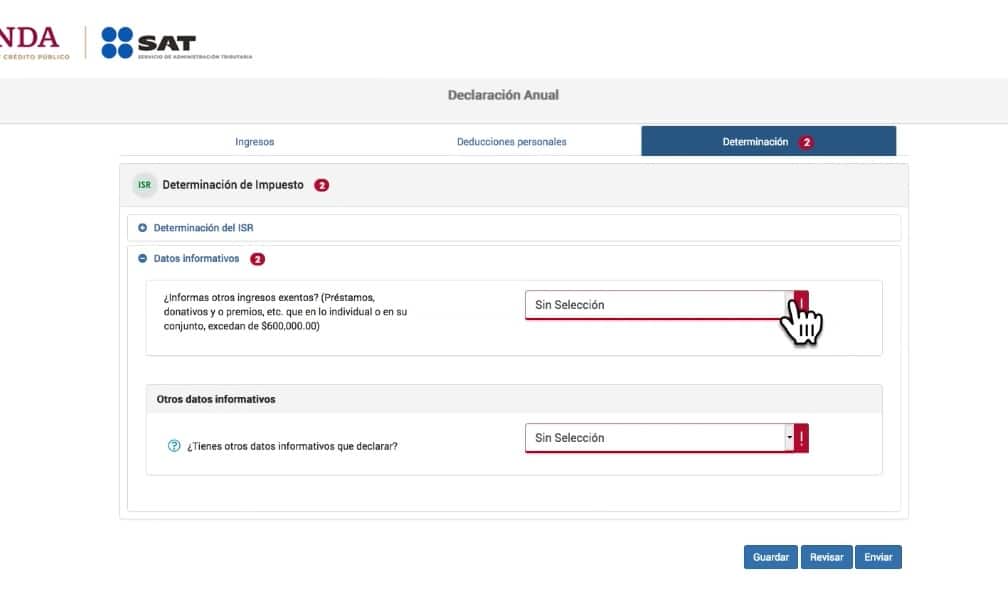Click the help question mark icon

tap(174, 446)
